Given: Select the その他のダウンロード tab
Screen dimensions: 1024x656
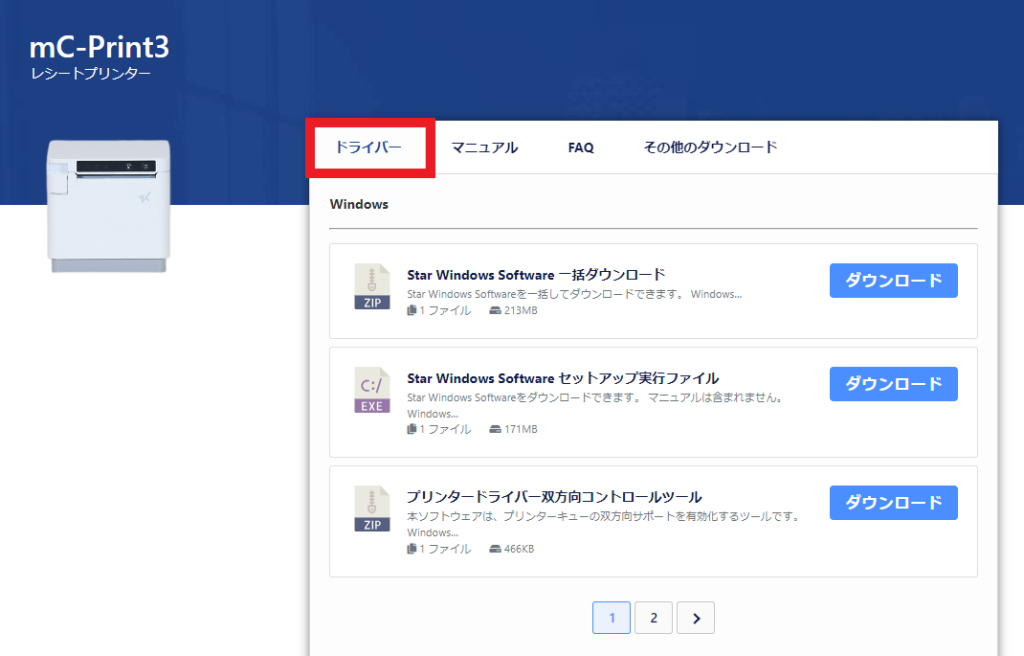Looking at the screenshot, I should (711, 148).
